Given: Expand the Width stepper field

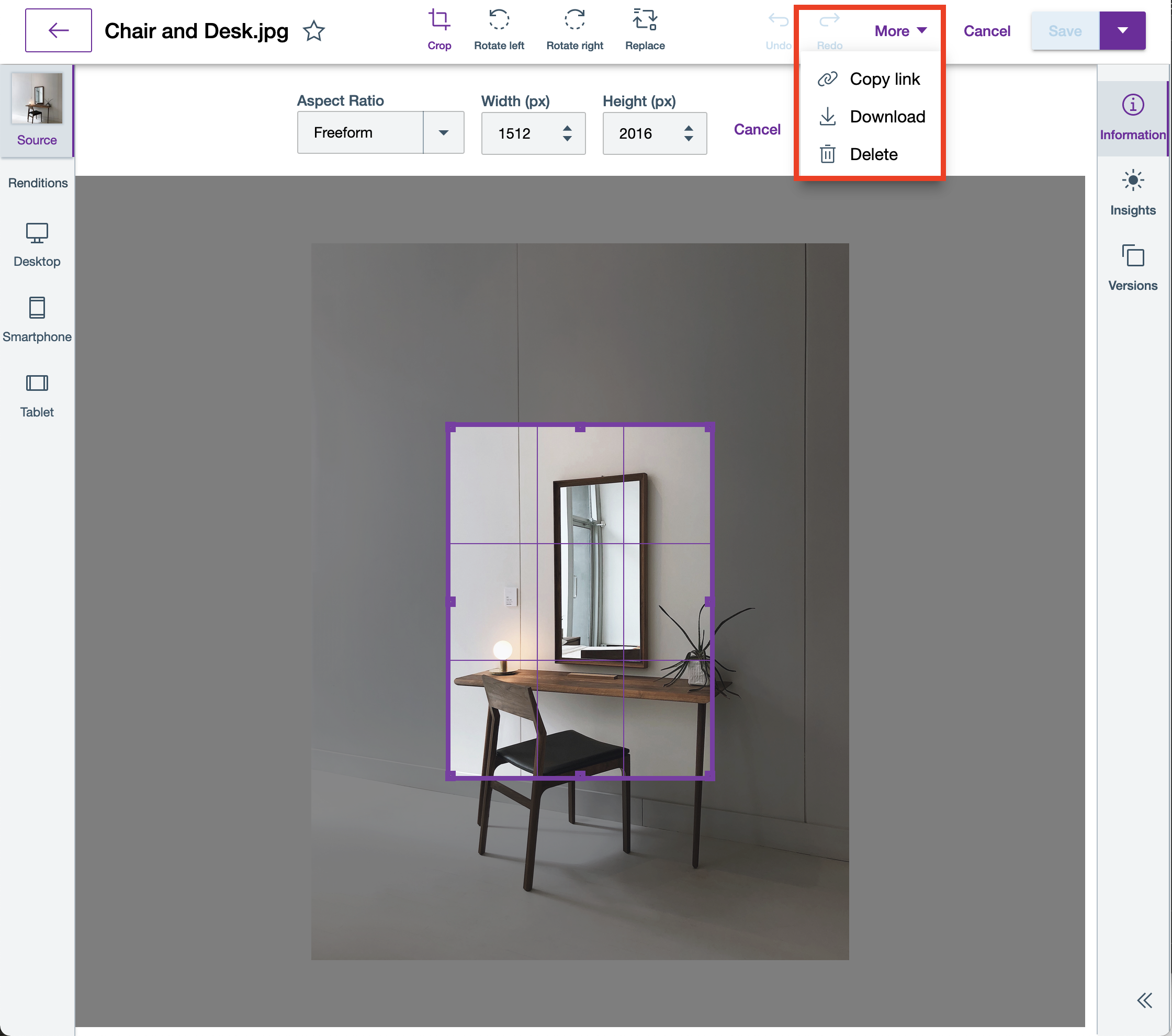Looking at the screenshot, I should [x=566, y=128].
